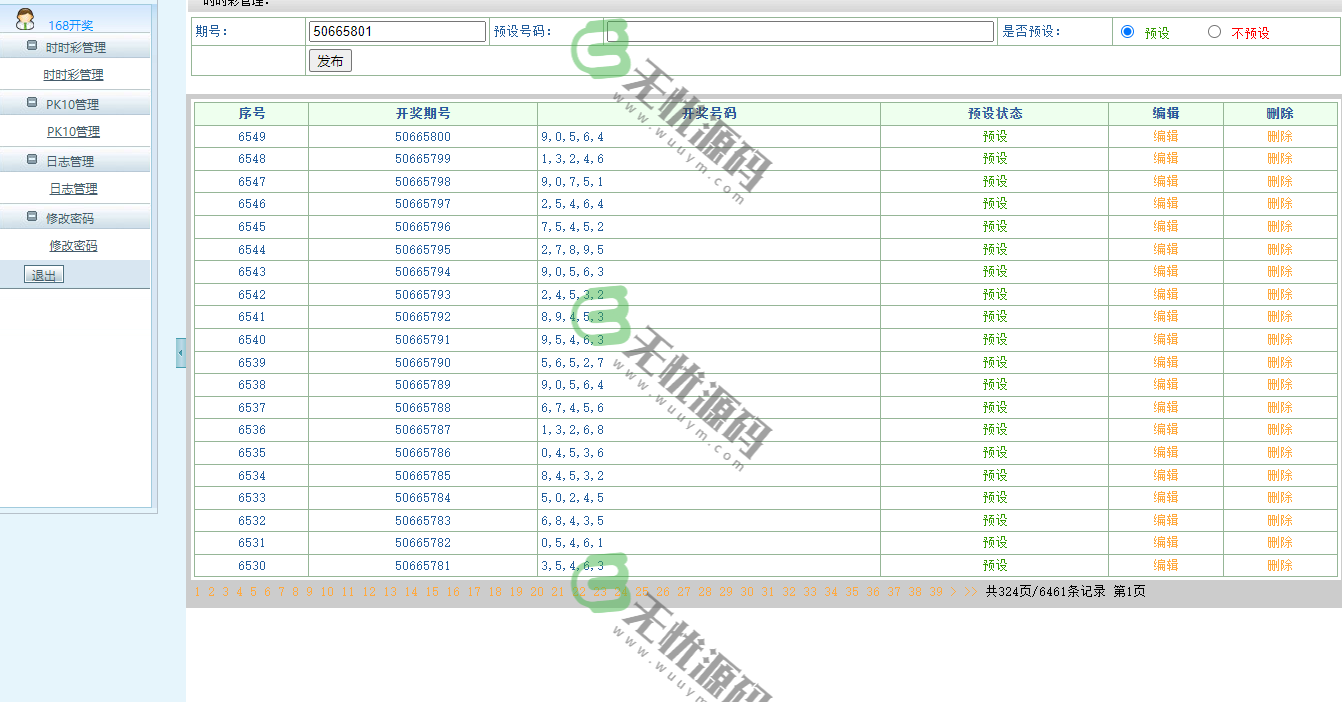
Task: Open the PK10管理 sidebar link
Action: click(x=73, y=132)
